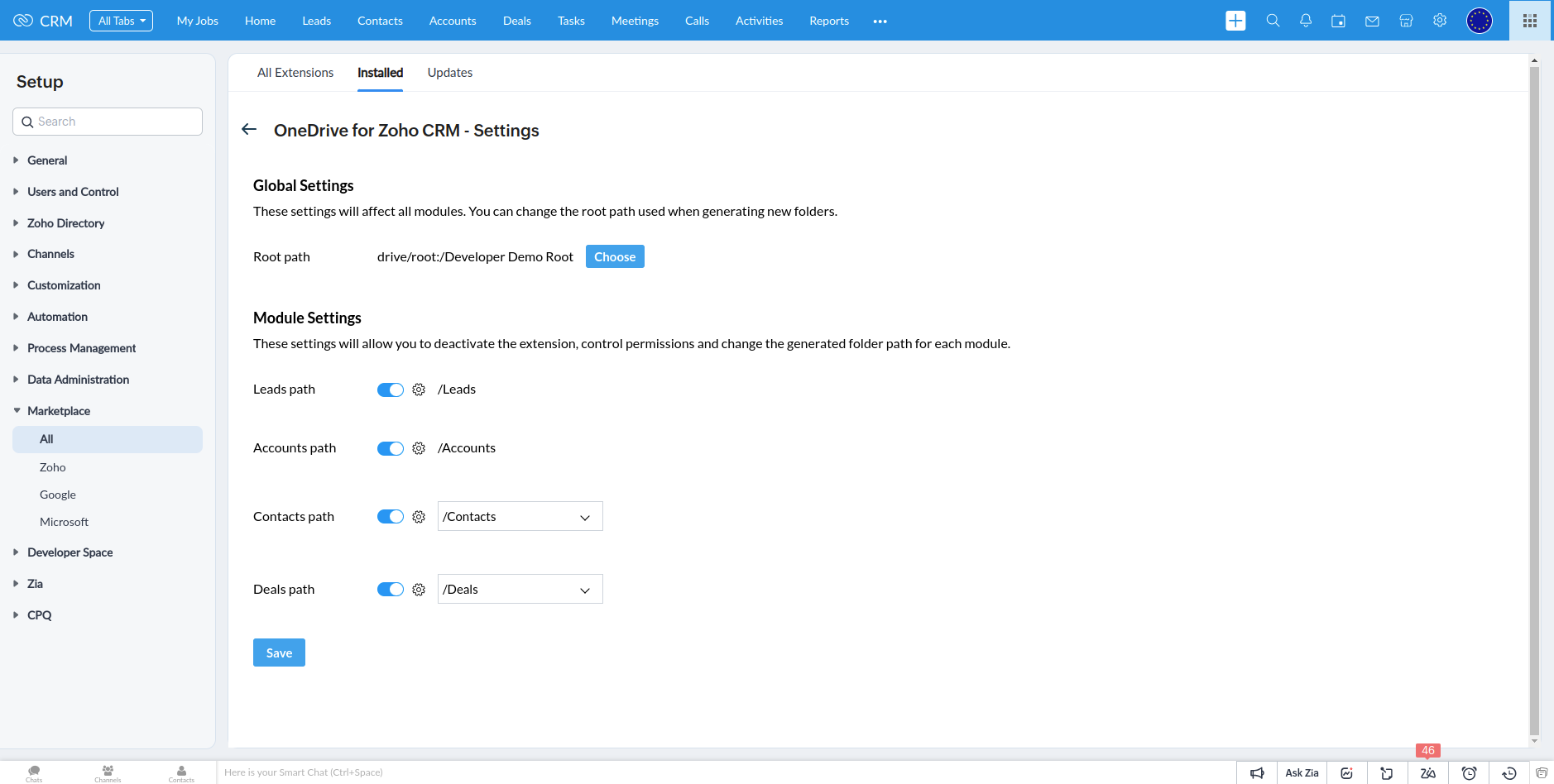Open the Contacts path gear settings

pyautogui.click(x=419, y=517)
